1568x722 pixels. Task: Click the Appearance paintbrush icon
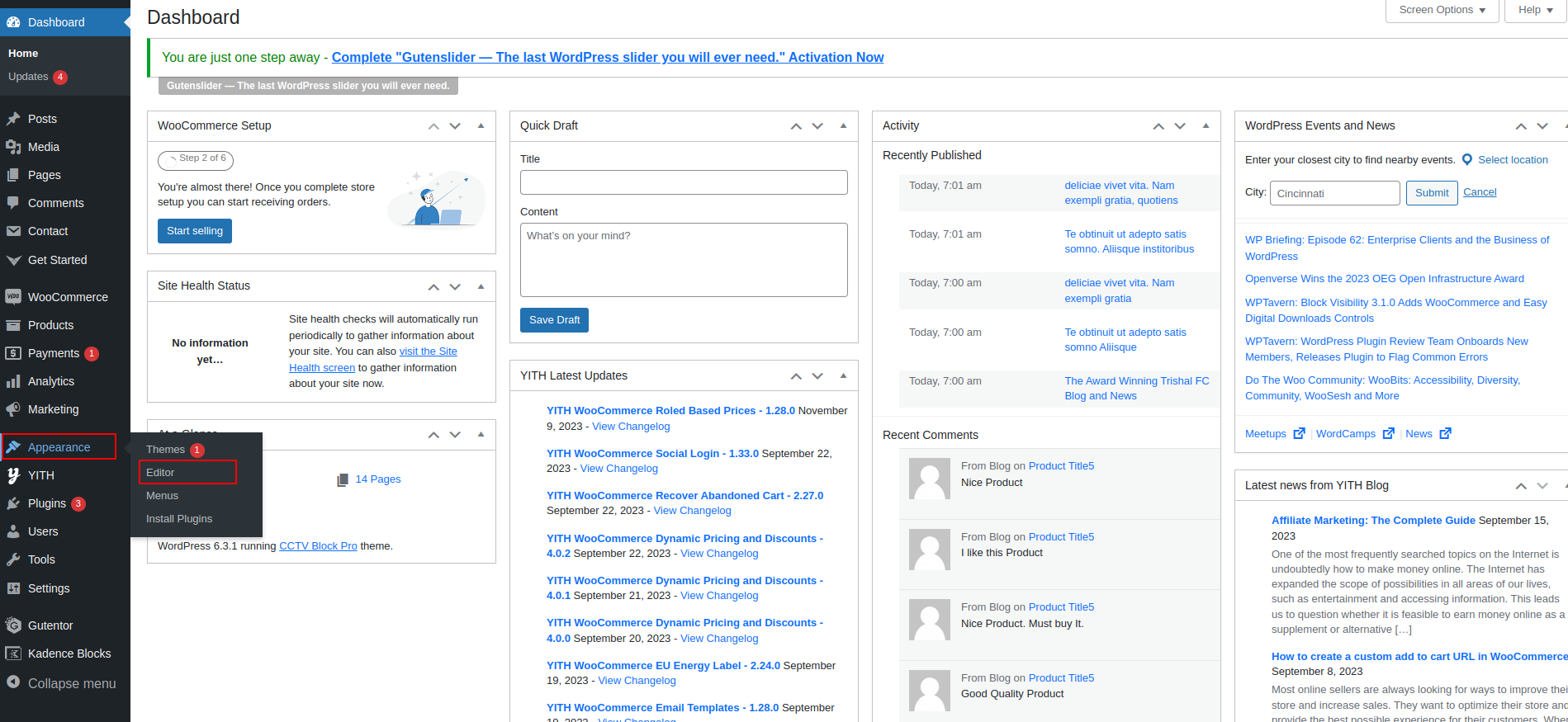click(13, 447)
